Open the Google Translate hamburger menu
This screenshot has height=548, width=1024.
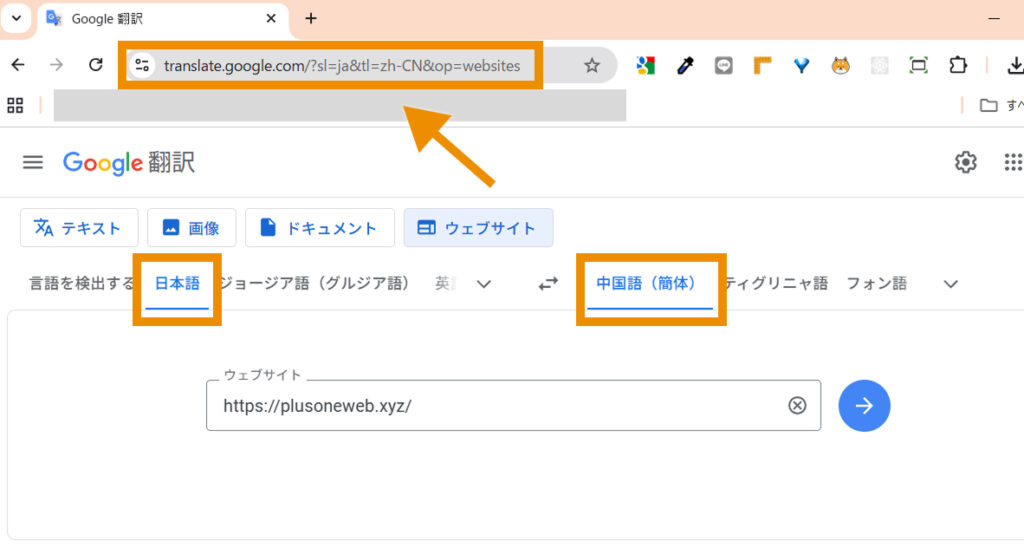[x=33, y=162]
